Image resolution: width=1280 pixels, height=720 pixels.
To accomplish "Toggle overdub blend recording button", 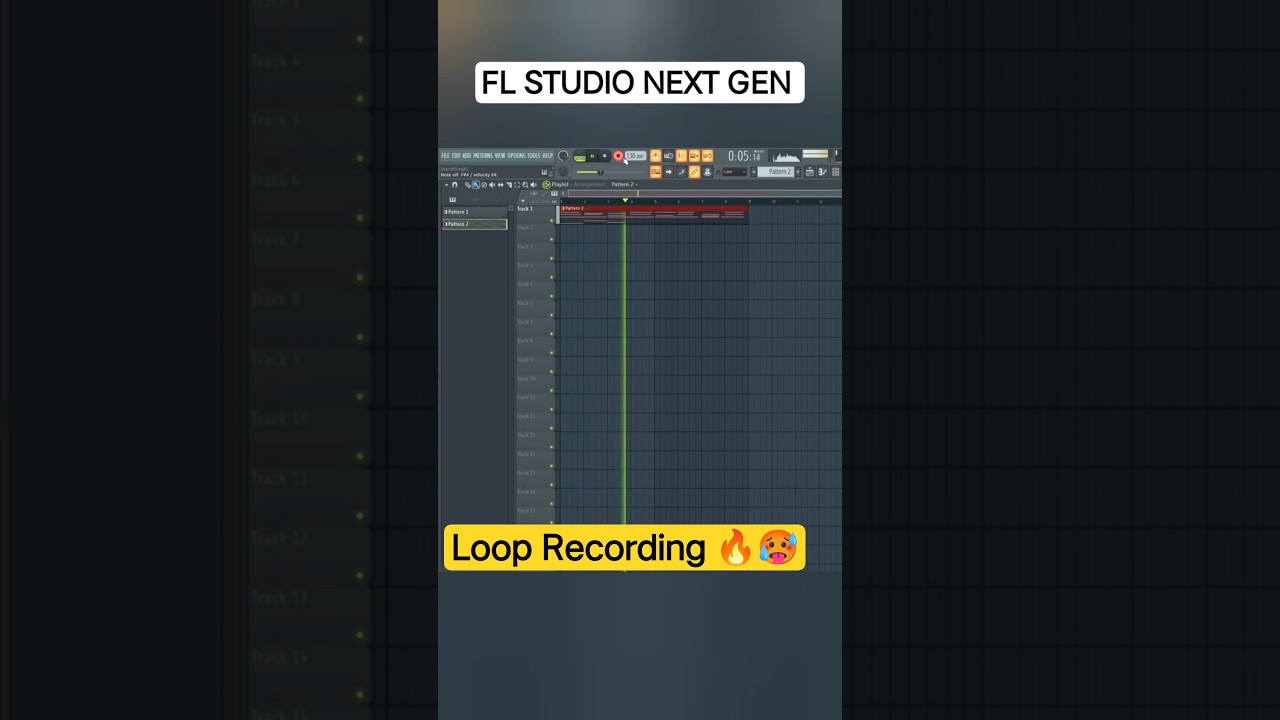I will (x=694, y=156).
